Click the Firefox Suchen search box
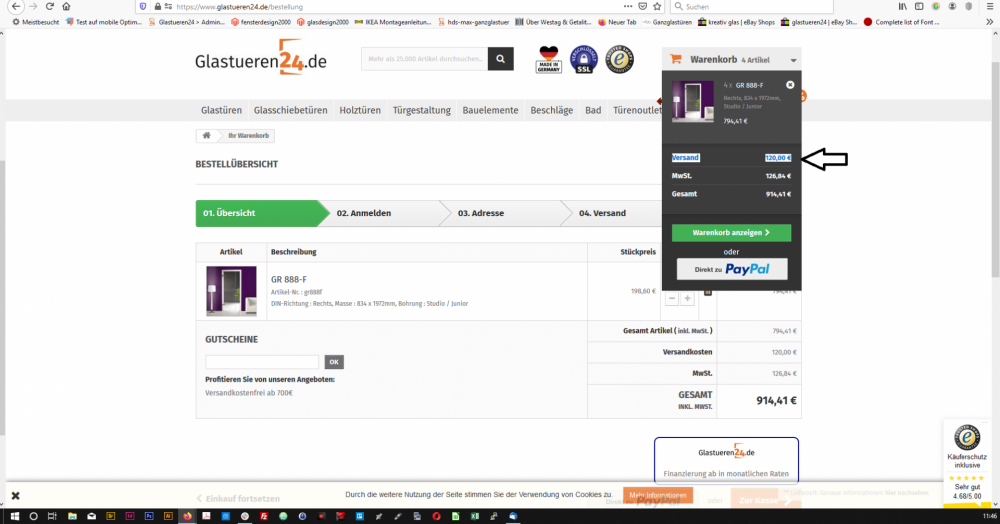1000x524 pixels. (753, 6)
